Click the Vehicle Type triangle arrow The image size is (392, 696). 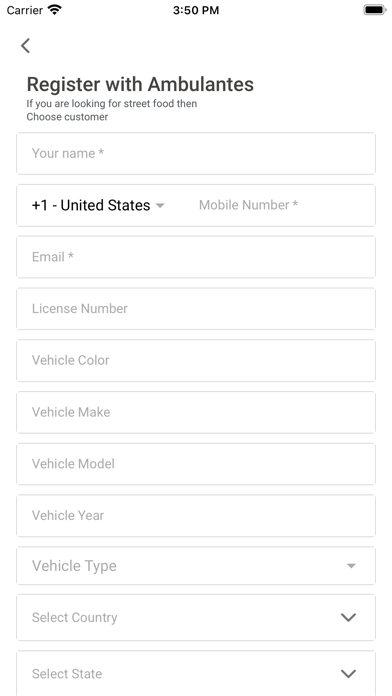[351, 566]
